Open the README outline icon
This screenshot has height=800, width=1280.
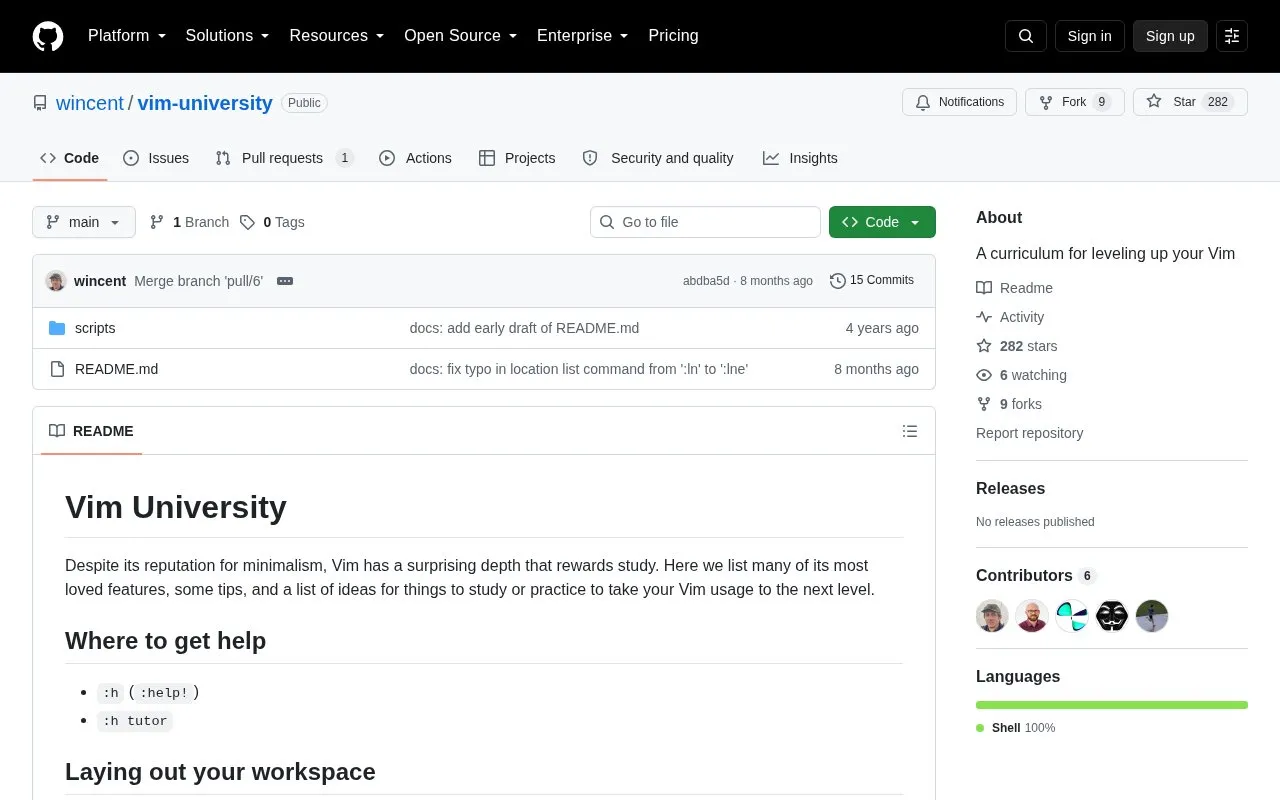[910, 431]
